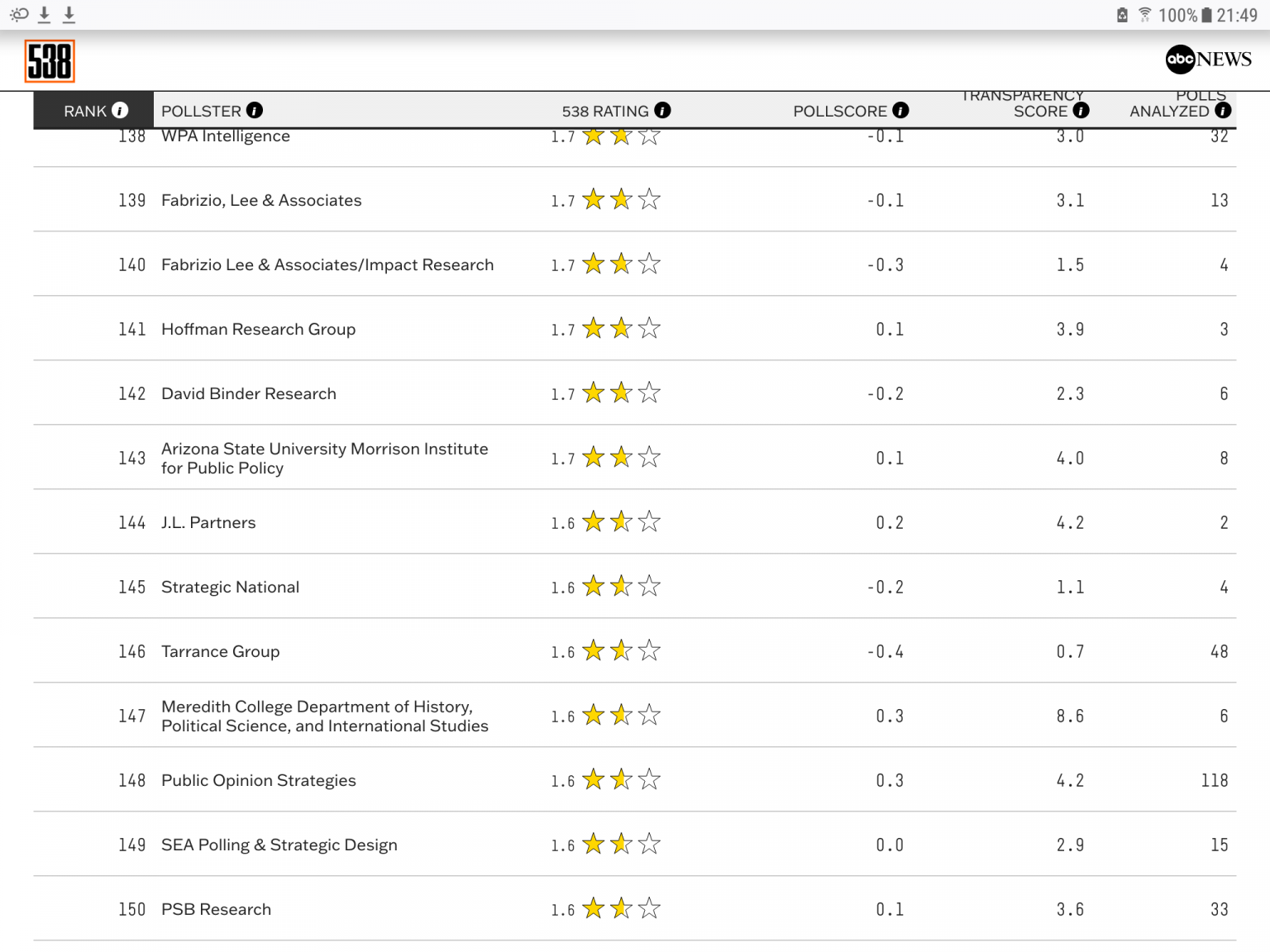Select pollster David Binder Research

click(249, 393)
